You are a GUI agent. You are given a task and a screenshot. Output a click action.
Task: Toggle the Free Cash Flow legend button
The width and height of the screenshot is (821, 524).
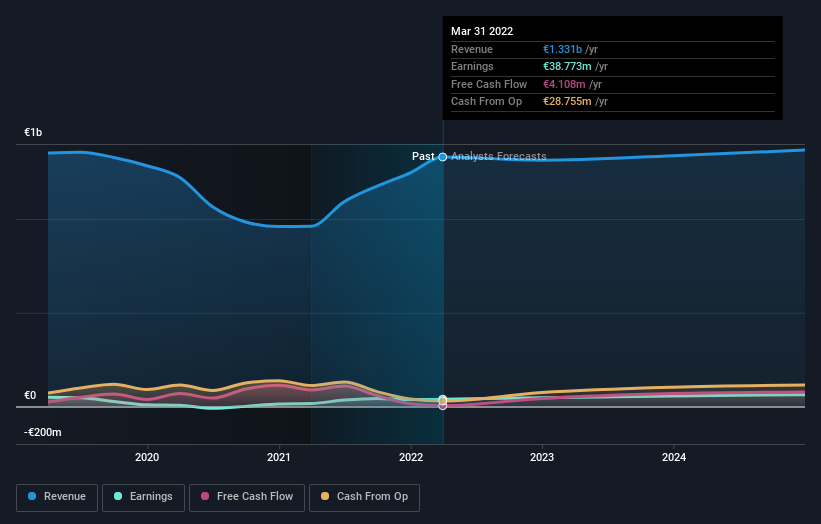(x=247, y=497)
